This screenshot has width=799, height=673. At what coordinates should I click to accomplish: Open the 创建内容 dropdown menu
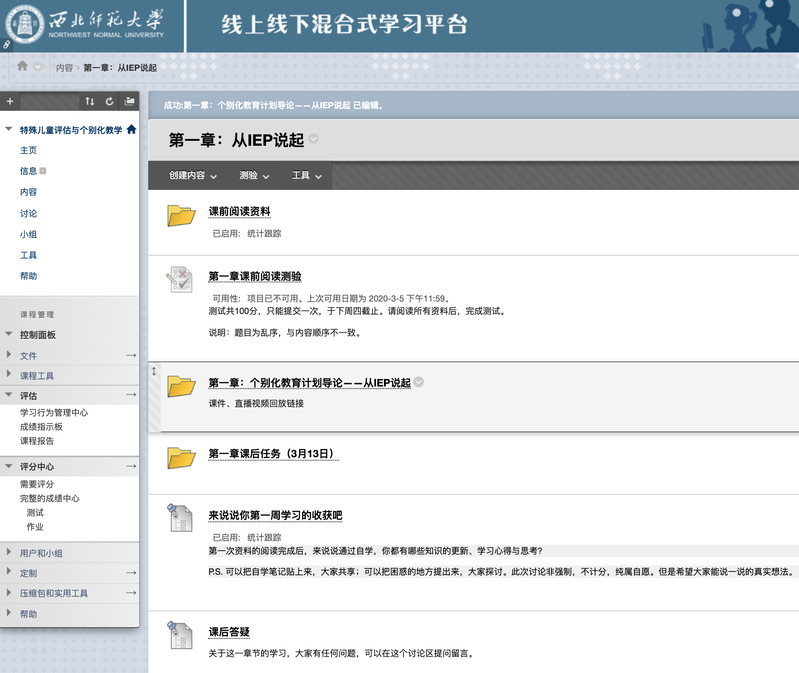pos(193,176)
